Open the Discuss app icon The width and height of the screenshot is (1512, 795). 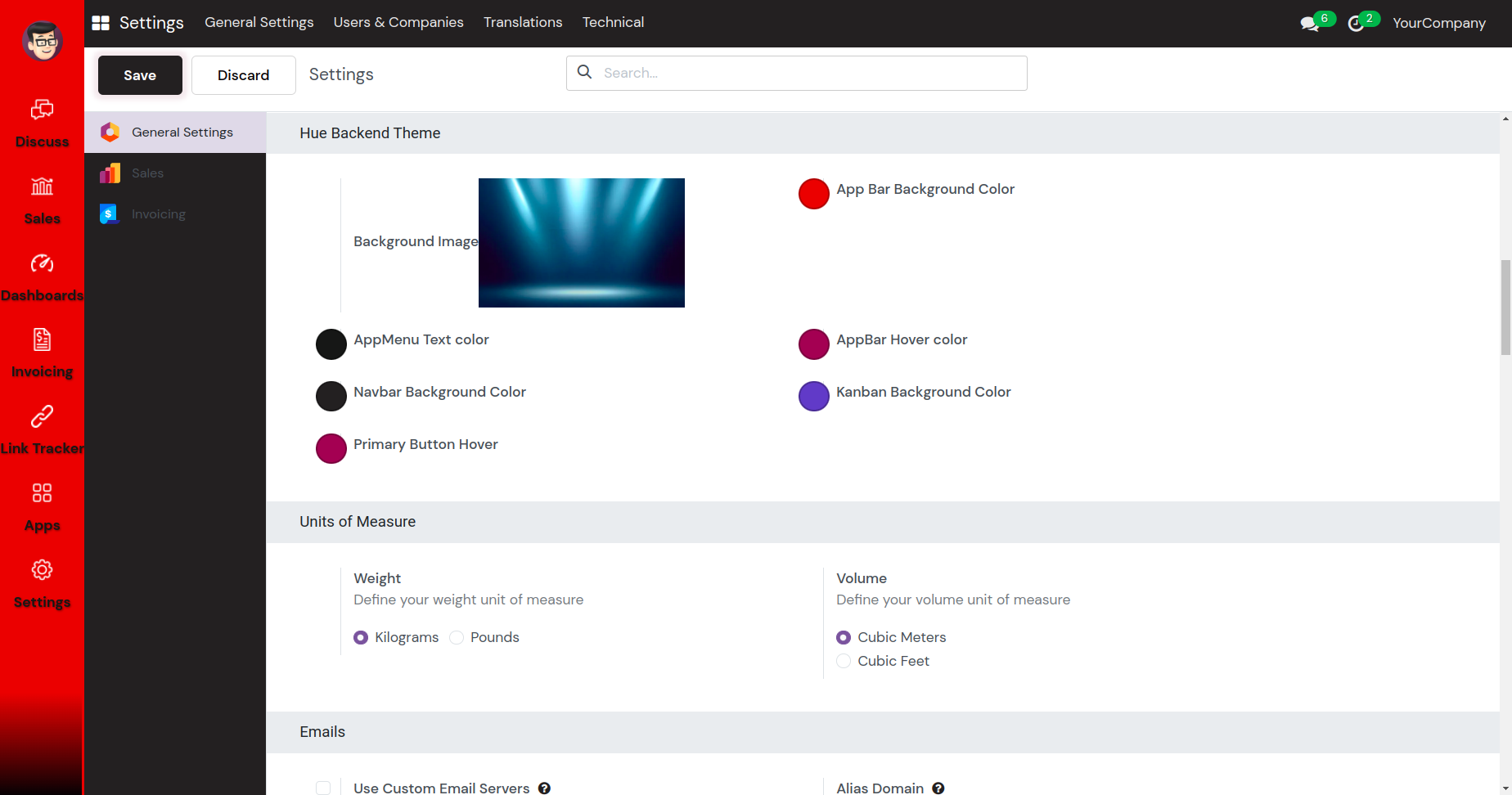pos(42,110)
